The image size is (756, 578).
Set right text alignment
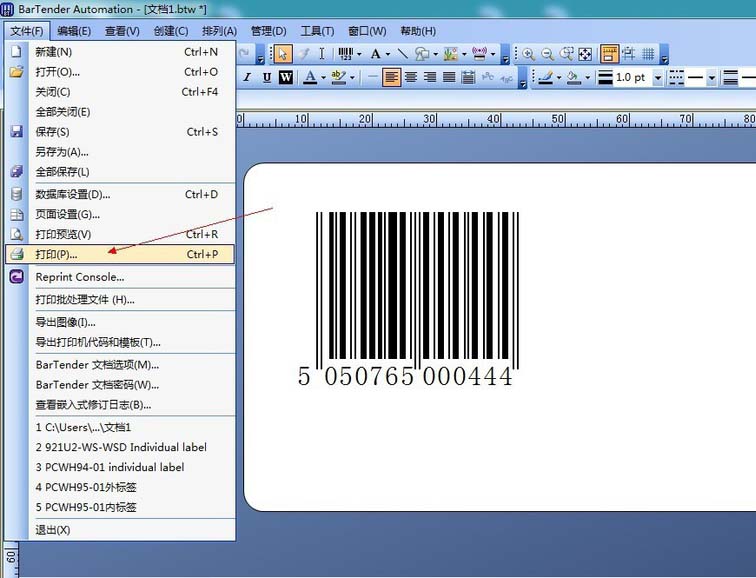(430, 77)
